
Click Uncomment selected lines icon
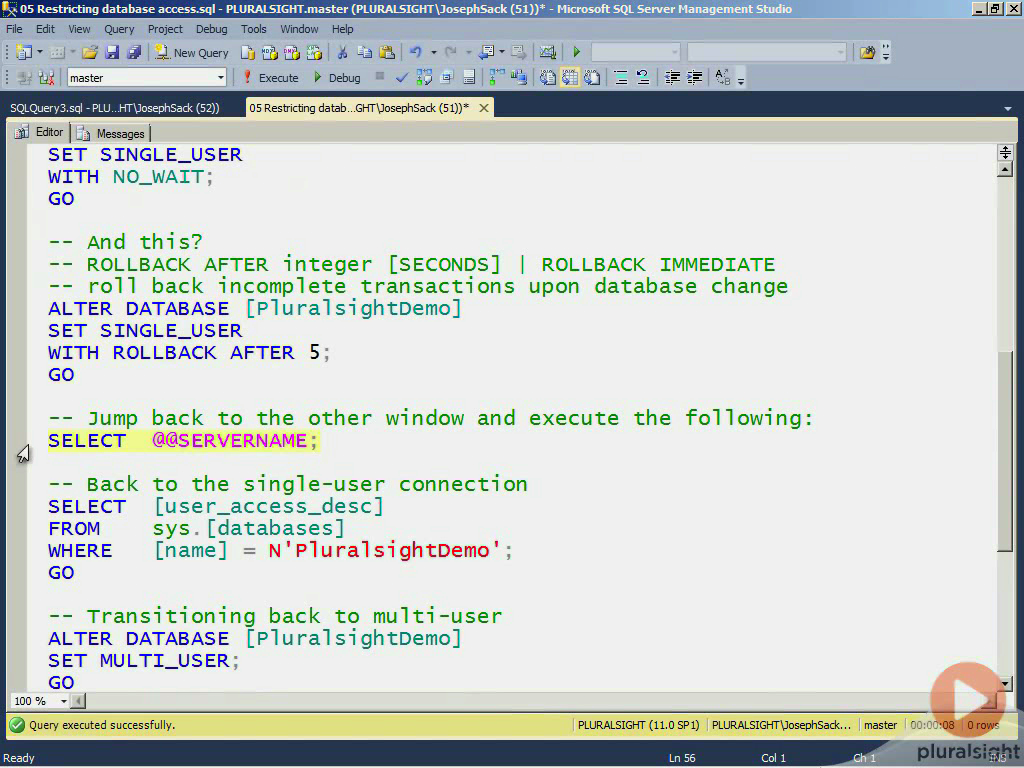click(x=643, y=78)
